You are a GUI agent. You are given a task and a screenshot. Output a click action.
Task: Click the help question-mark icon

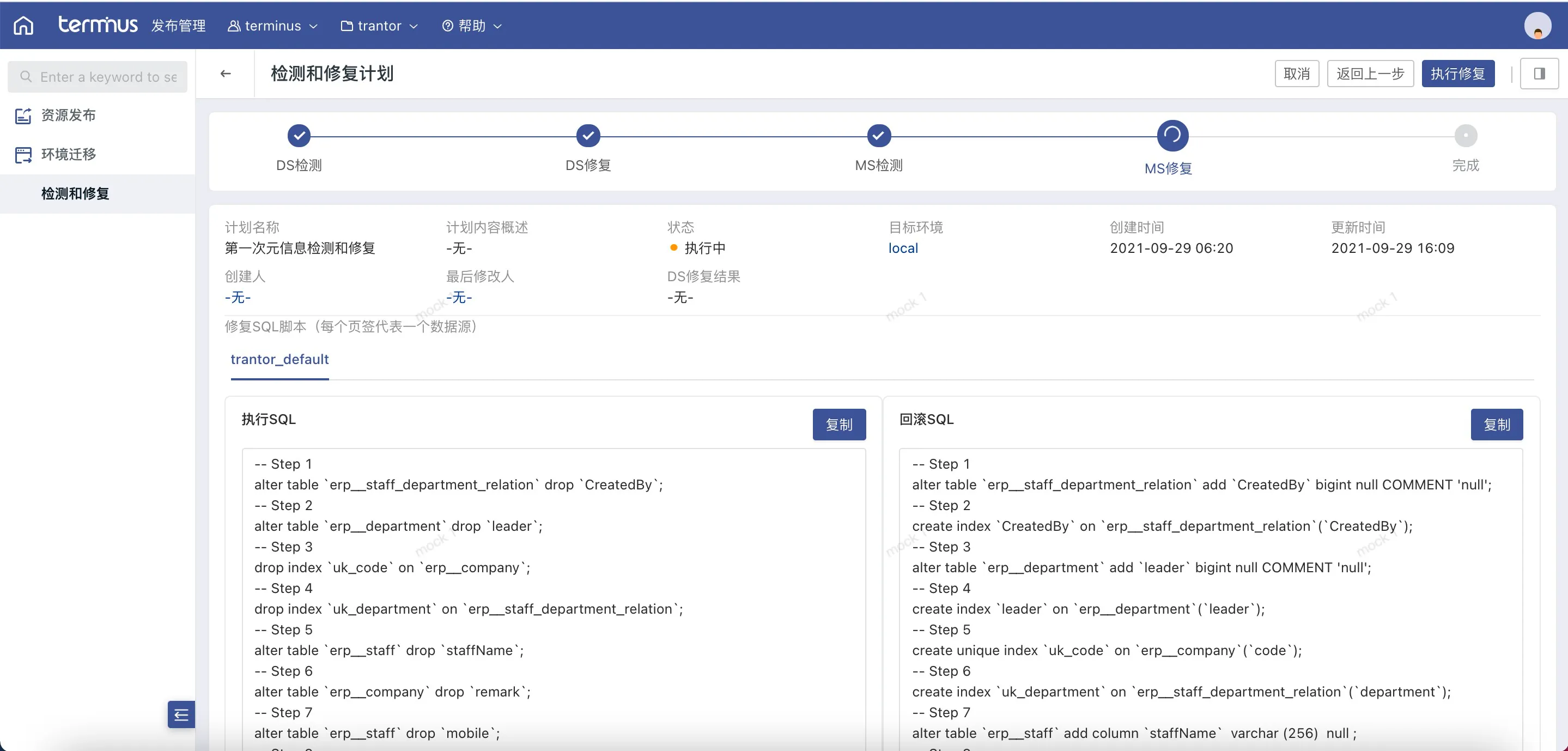tap(447, 26)
